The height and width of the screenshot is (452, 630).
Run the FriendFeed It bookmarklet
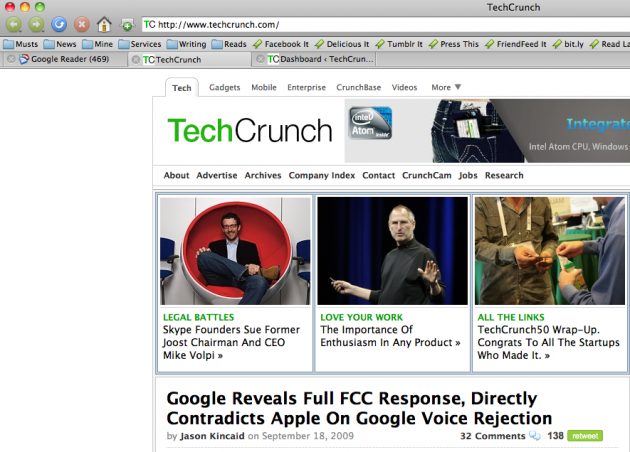coord(515,44)
